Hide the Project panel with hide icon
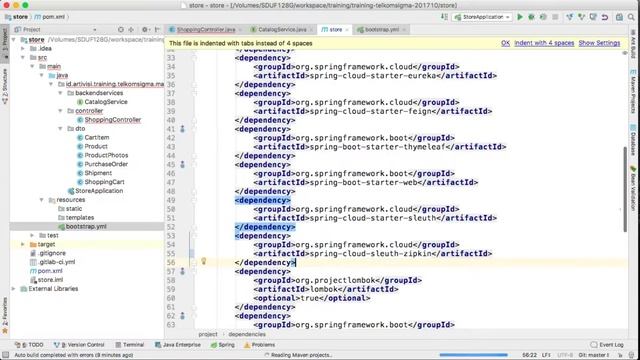This screenshot has width=640, height=360. (x=158, y=30)
